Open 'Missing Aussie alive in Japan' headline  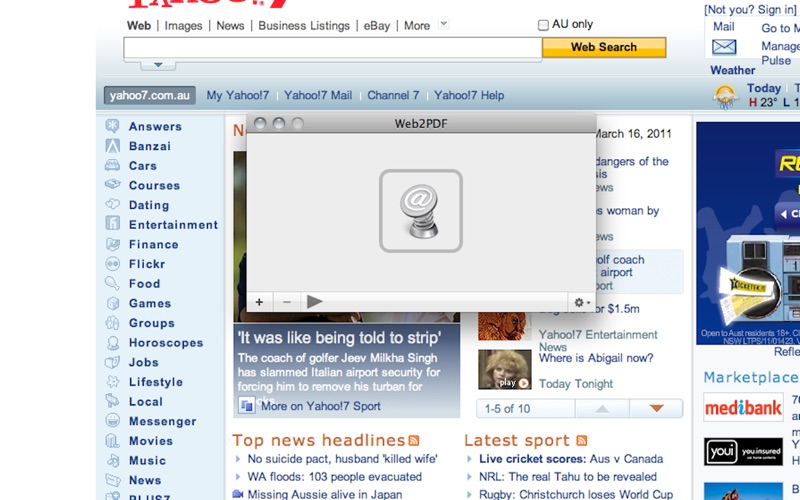coord(324,494)
